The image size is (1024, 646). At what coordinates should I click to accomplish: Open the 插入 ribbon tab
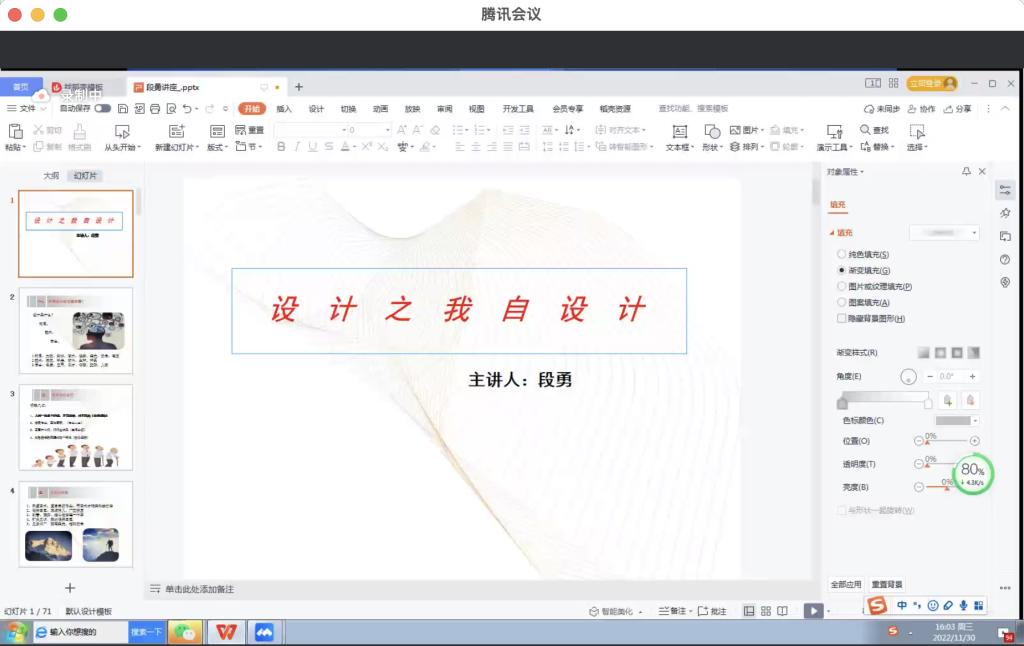pos(284,109)
